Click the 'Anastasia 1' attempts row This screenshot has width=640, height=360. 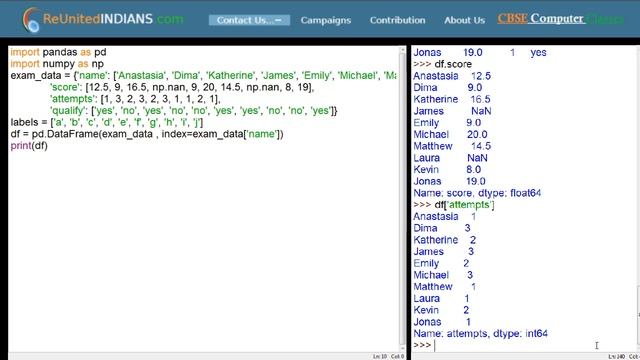445,216
